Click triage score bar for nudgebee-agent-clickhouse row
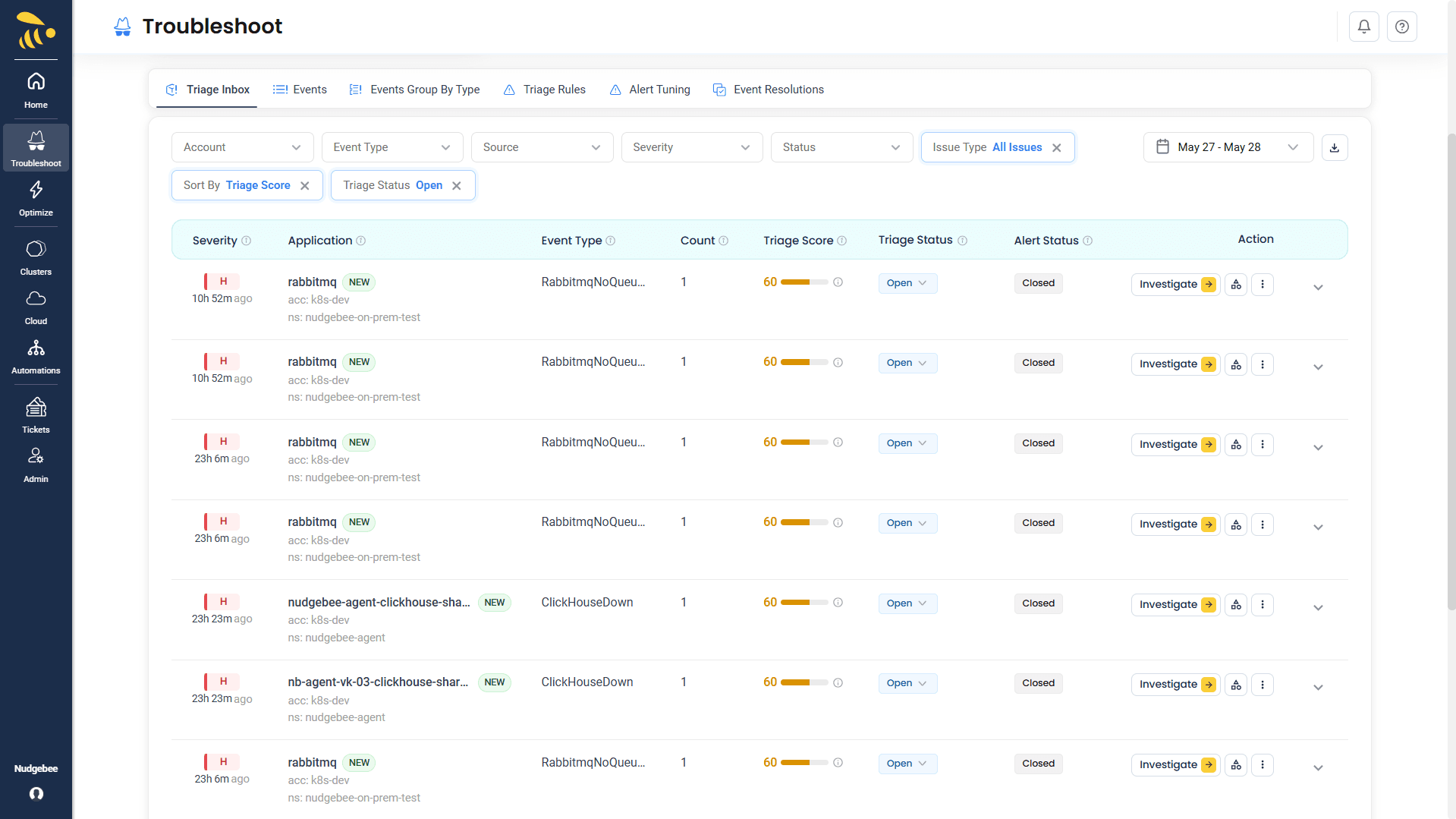The width and height of the screenshot is (1456, 819). click(803, 603)
